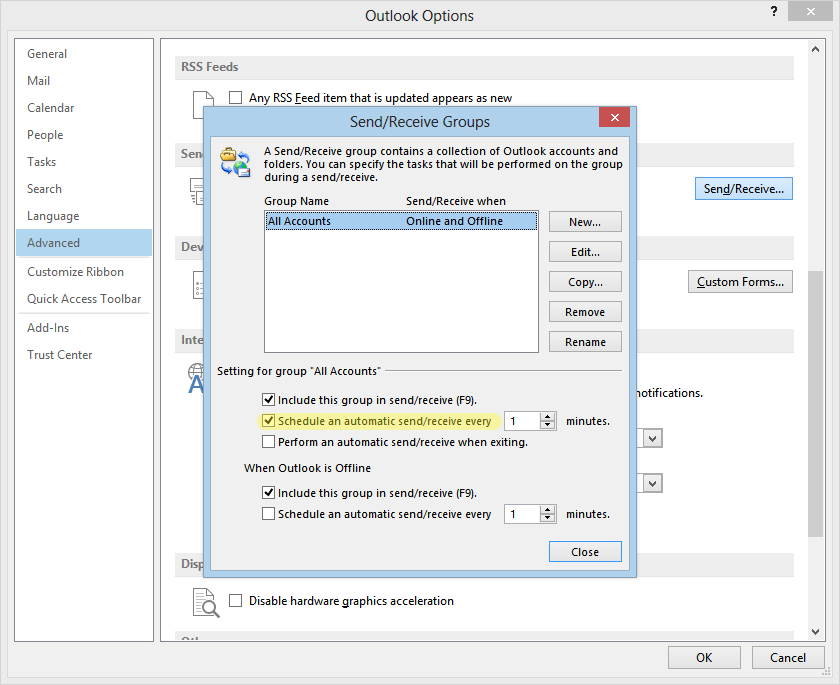Open the General options category
Screen dimensions: 840x685
[x=84, y=54]
